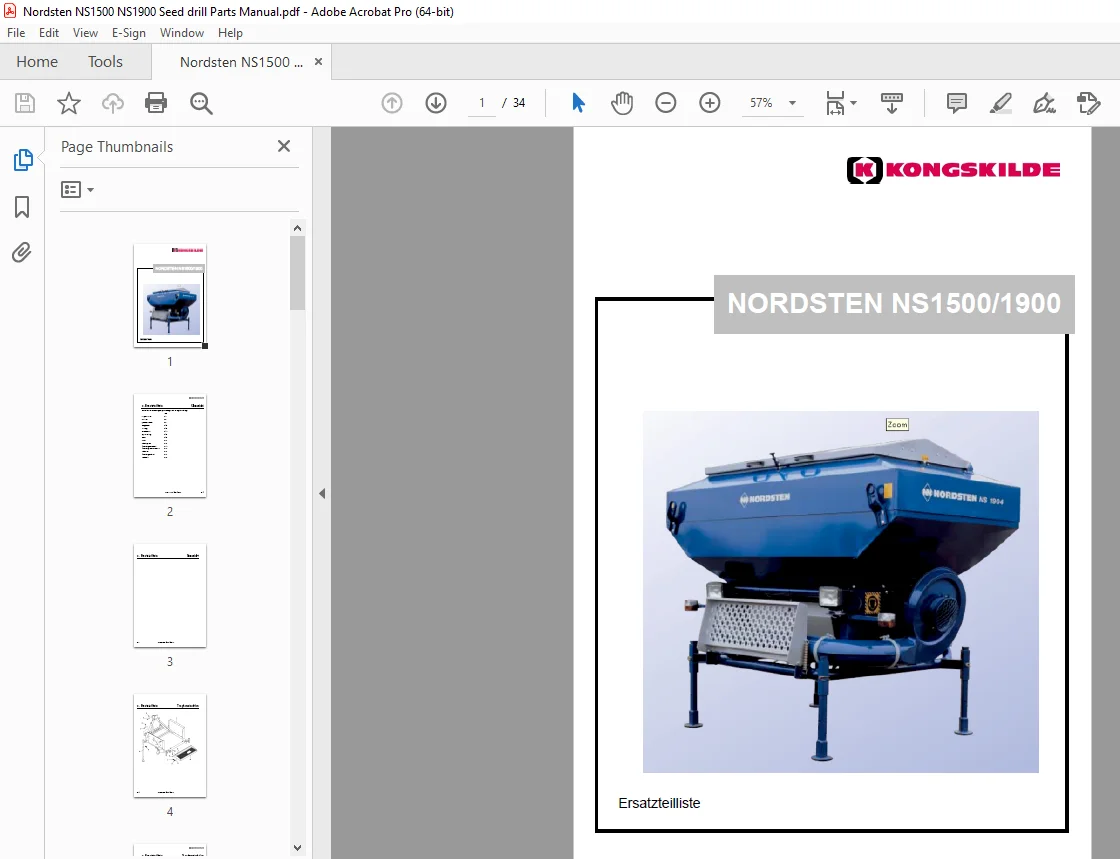Click the Save file icon
The width and height of the screenshot is (1120, 859).
[25, 104]
